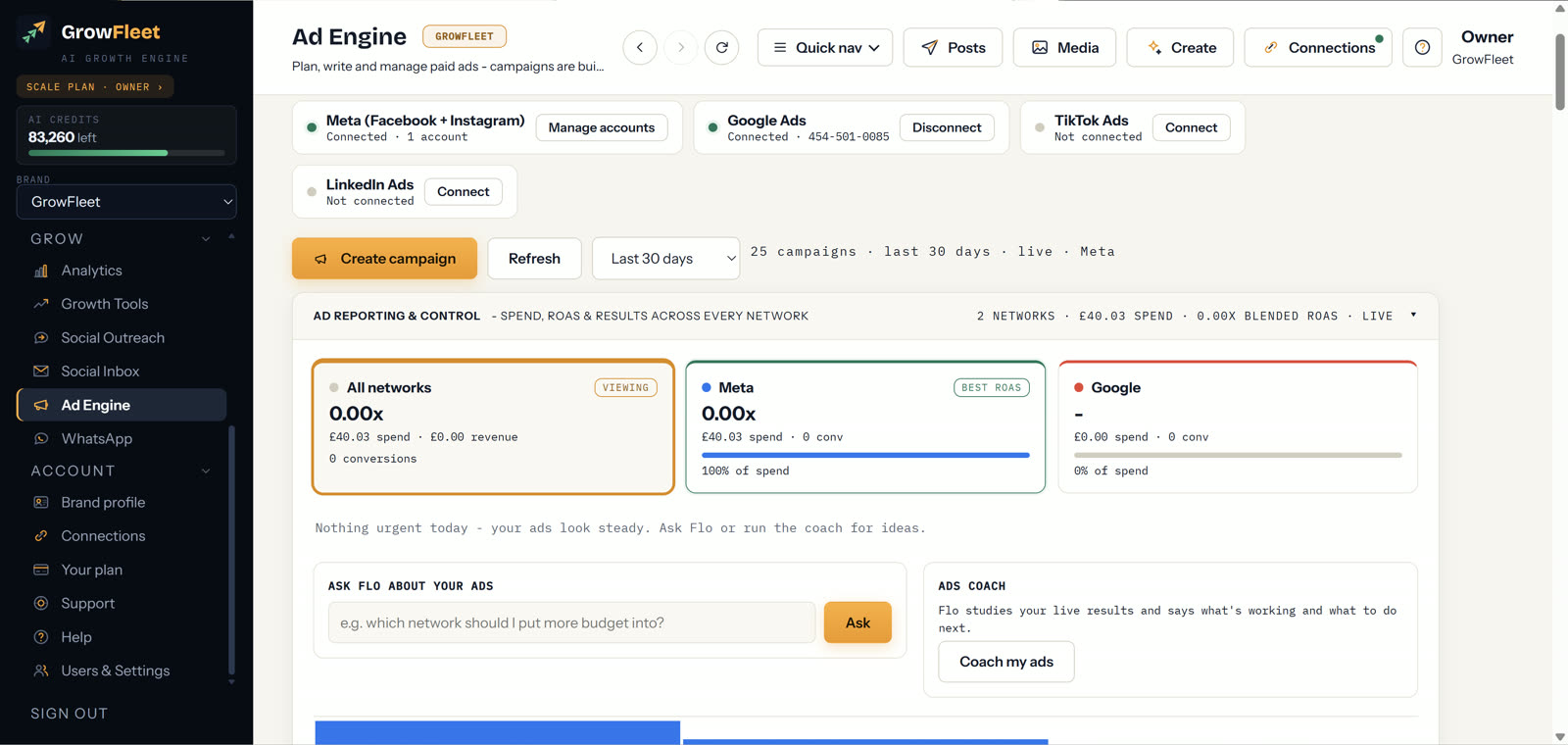Open Users & Settings

pyautogui.click(x=115, y=670)
